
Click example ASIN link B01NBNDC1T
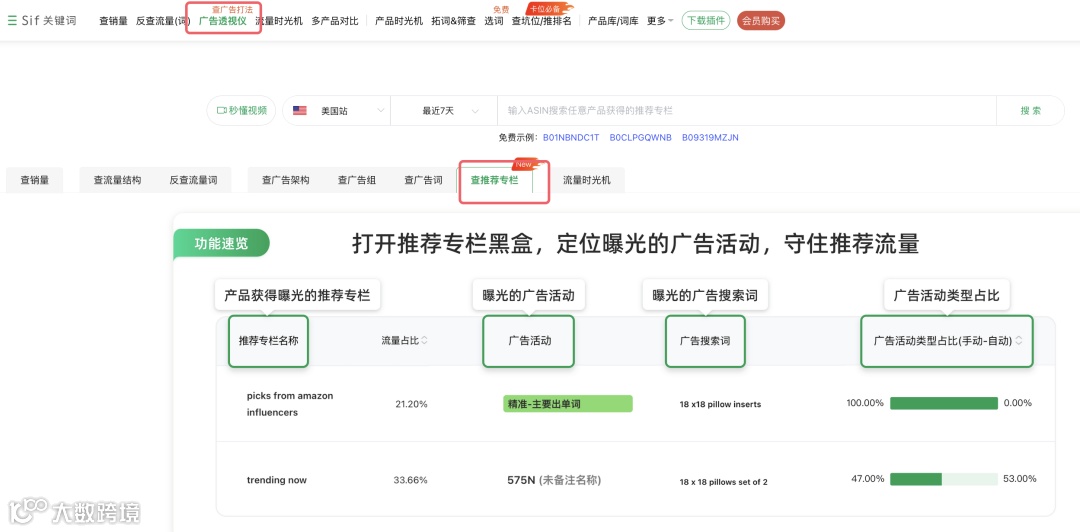click(571, 138)
